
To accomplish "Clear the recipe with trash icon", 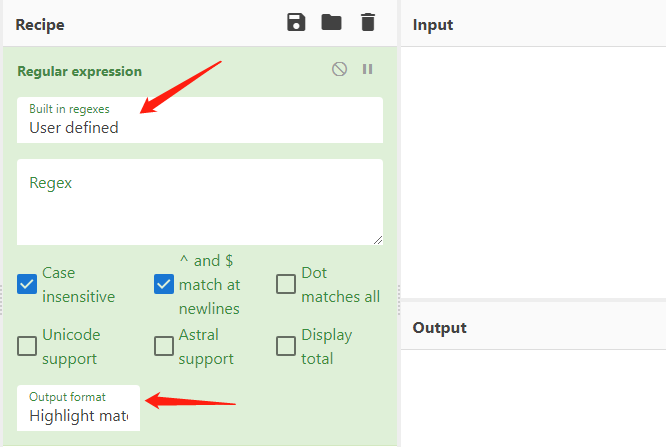I will pos(368,22).
